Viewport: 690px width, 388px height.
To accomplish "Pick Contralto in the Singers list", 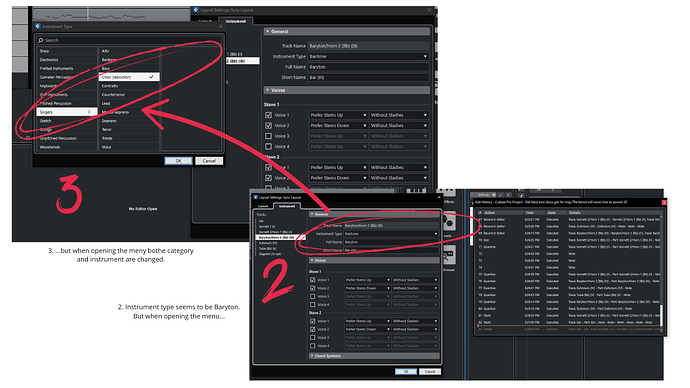I will (x=129, y=86).
